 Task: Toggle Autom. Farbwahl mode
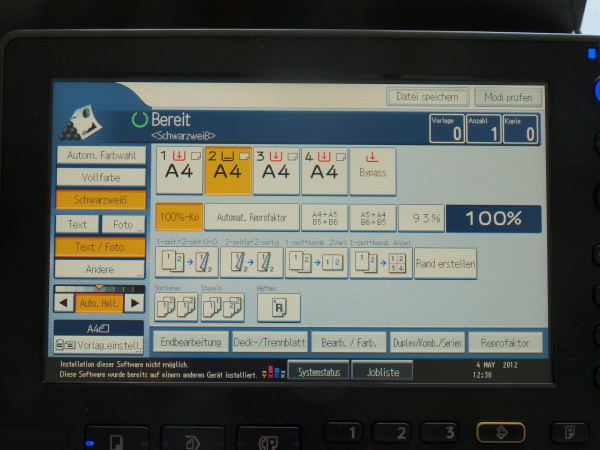coord(100,155)
